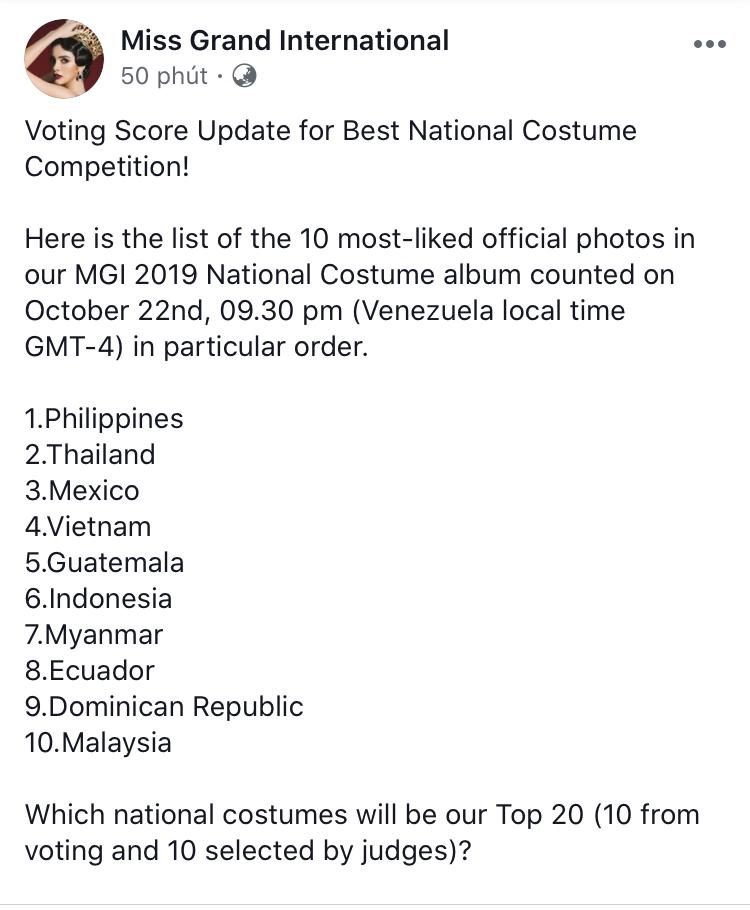Click the '4.Vietnam' list entry
Viewport: 750px width, 910px height.
point(88,527)
